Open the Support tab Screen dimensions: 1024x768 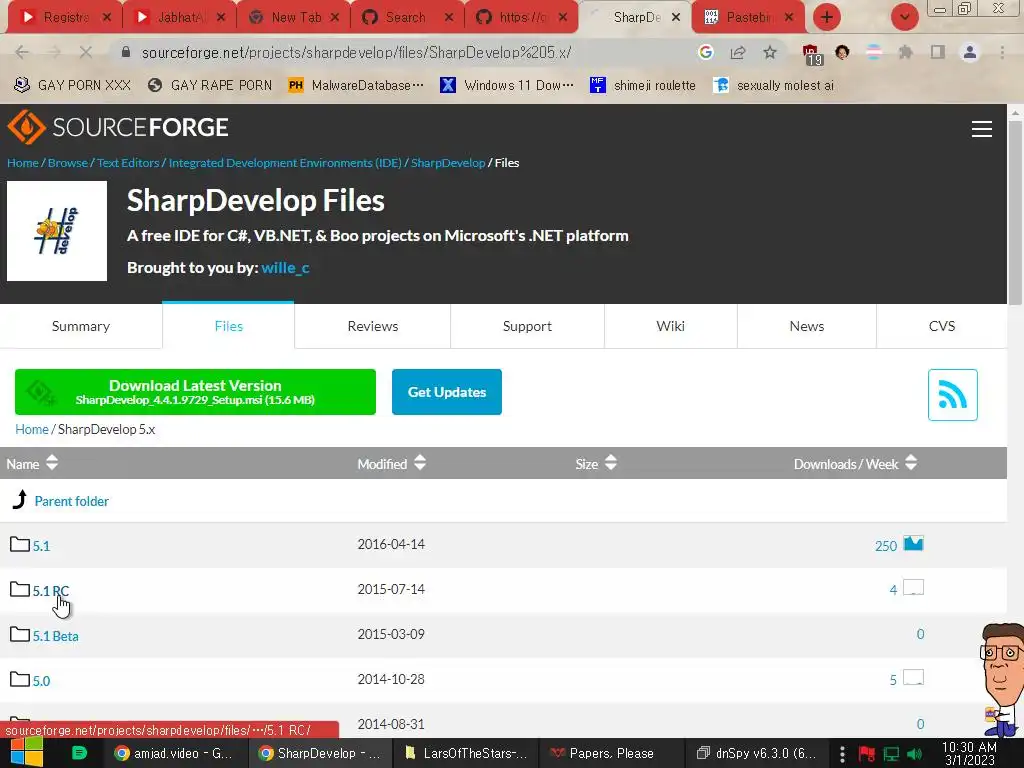click(x=527, y=326)
